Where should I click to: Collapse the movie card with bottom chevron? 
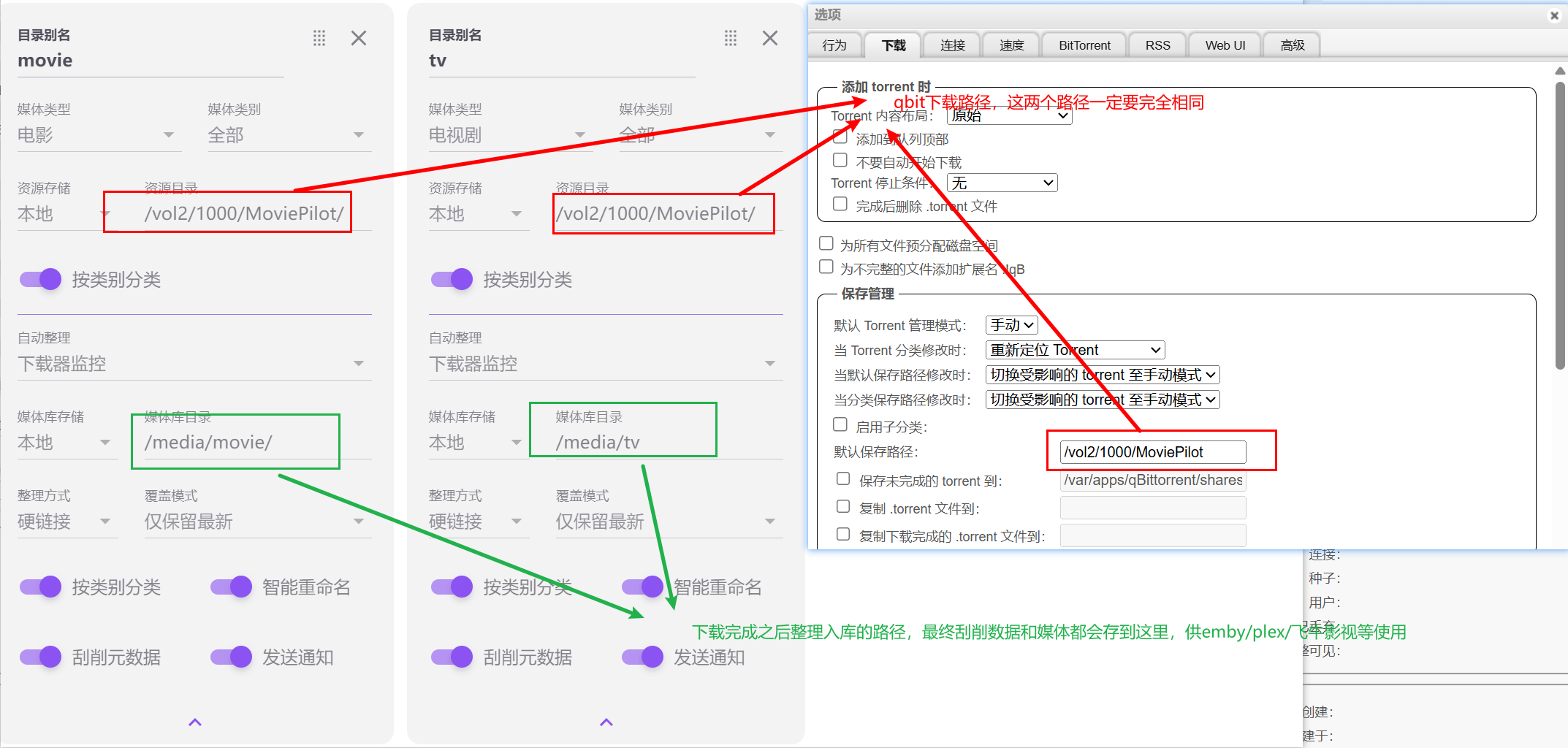195,722
